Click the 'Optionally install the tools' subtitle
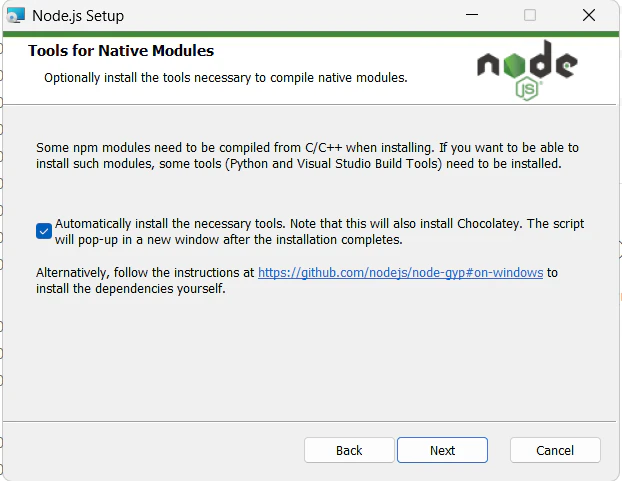 (x=226, y=78)
